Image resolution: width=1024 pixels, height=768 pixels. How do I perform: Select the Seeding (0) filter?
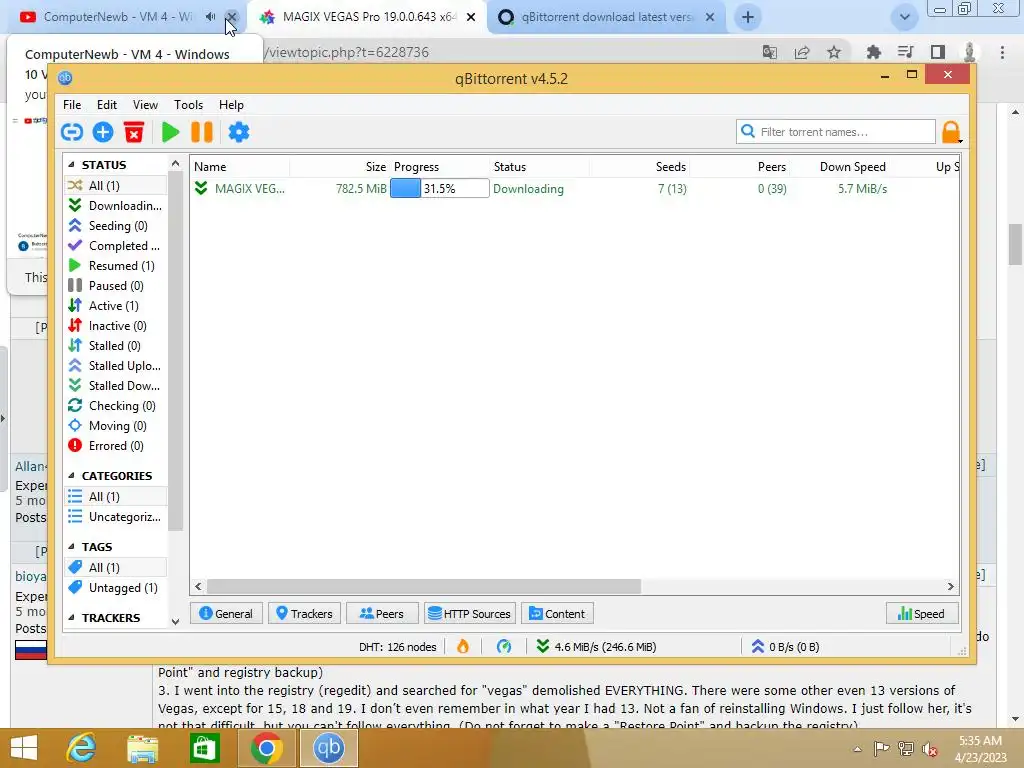coord(116,226)
